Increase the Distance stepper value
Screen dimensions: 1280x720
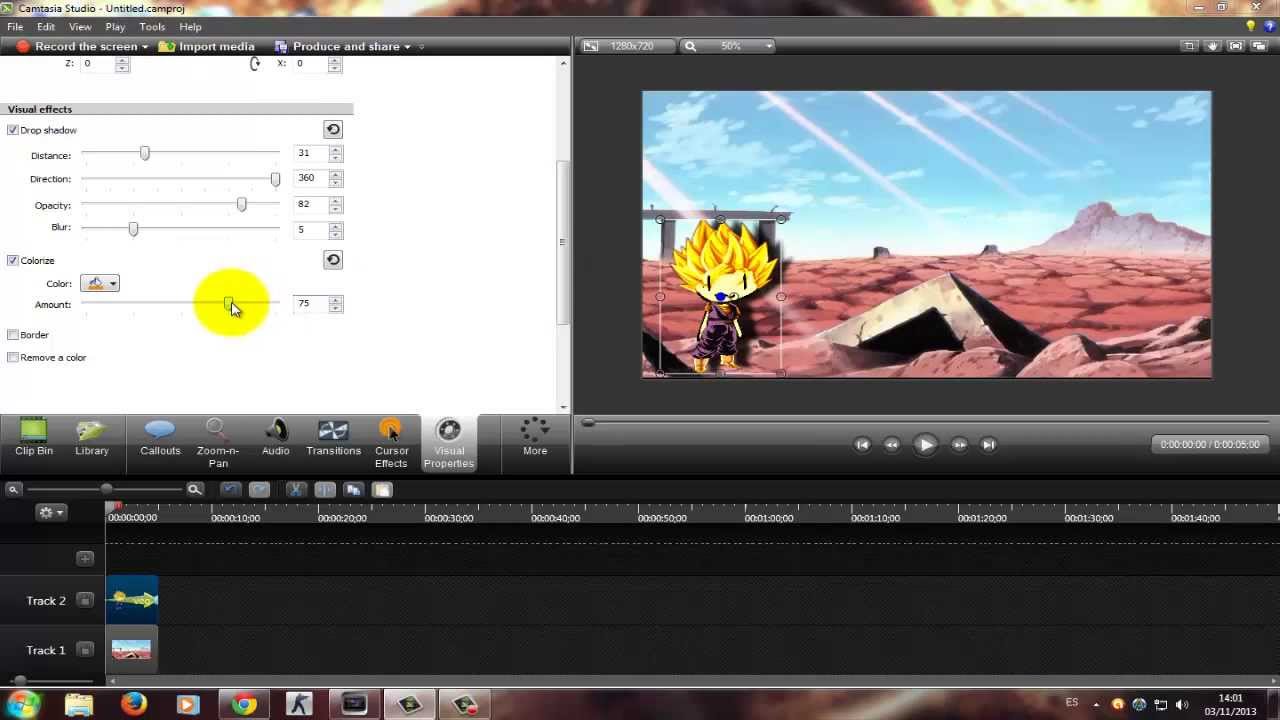click(x=336, y=150)
